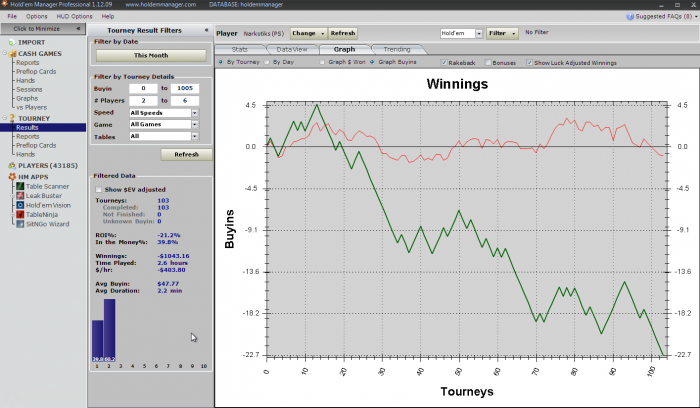
Task: Toggle the Bonuses checkbox
Action: tap(488, 62)
